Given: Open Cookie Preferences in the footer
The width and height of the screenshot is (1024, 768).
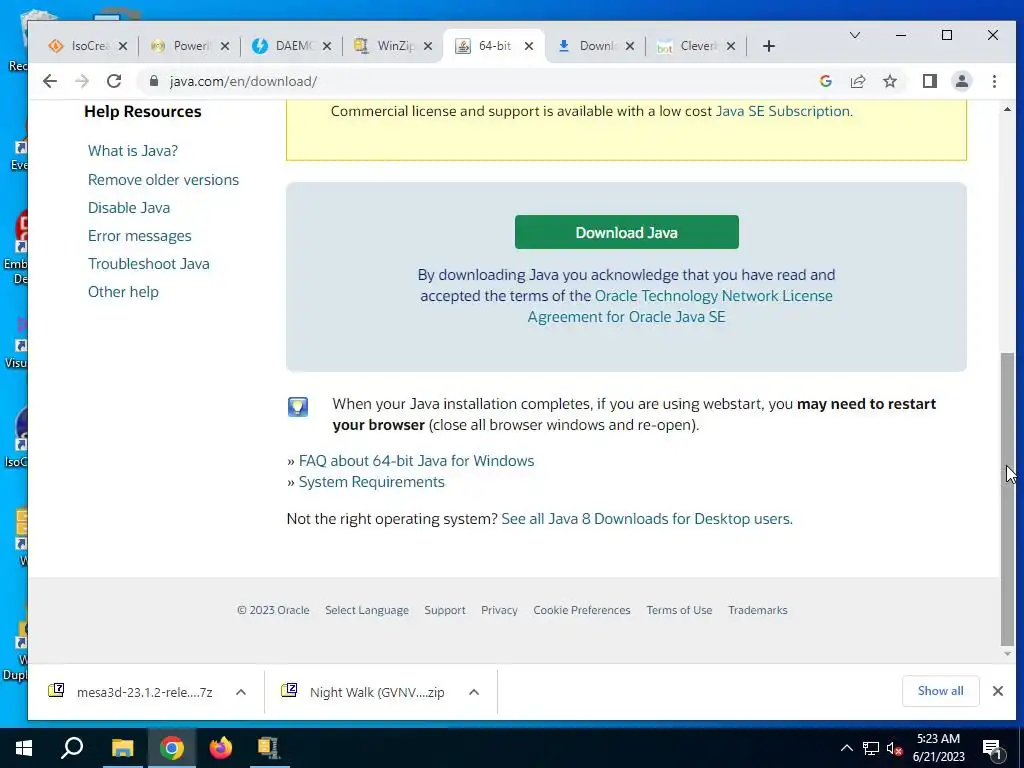Looking at the screenshot, I should pos(582,610).
